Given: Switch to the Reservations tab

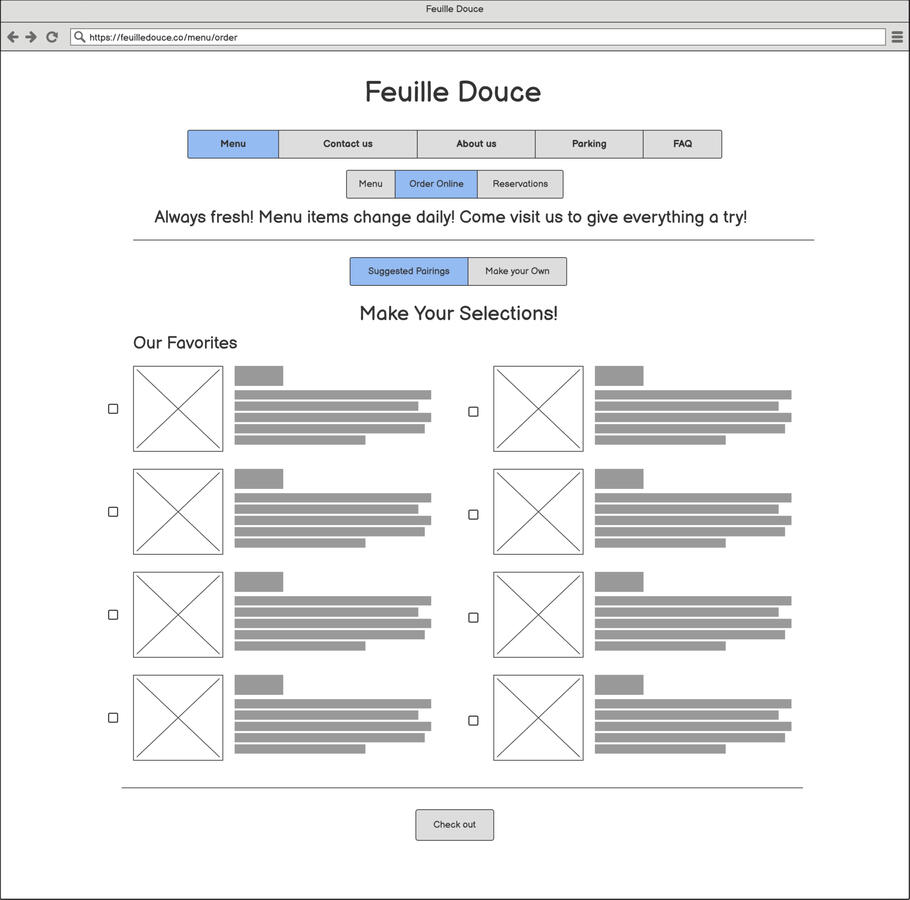Looking at the screenshot, I should 520,184.
